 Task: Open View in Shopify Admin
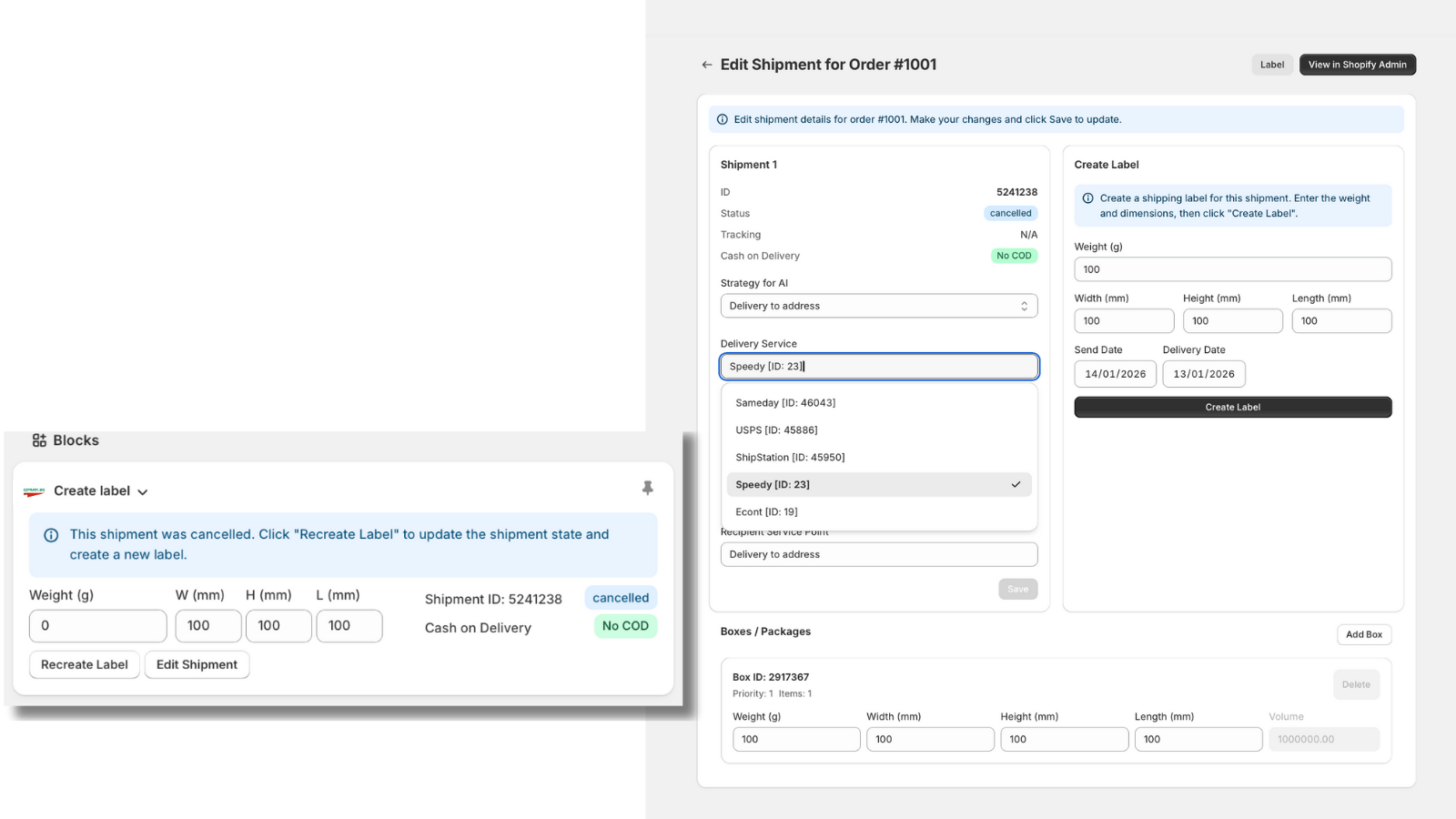pos(1357,65)
